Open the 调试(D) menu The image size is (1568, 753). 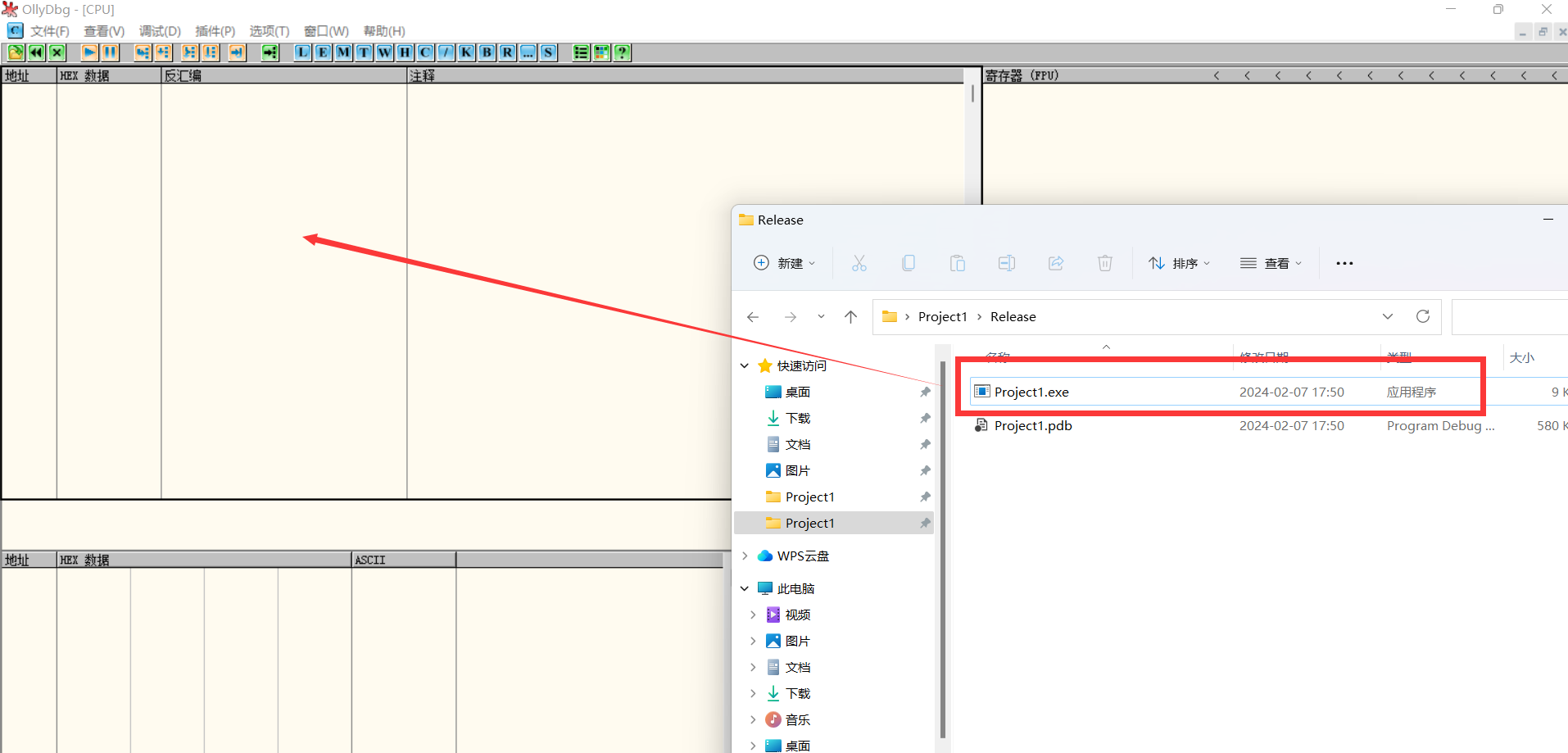coord(160,31)
